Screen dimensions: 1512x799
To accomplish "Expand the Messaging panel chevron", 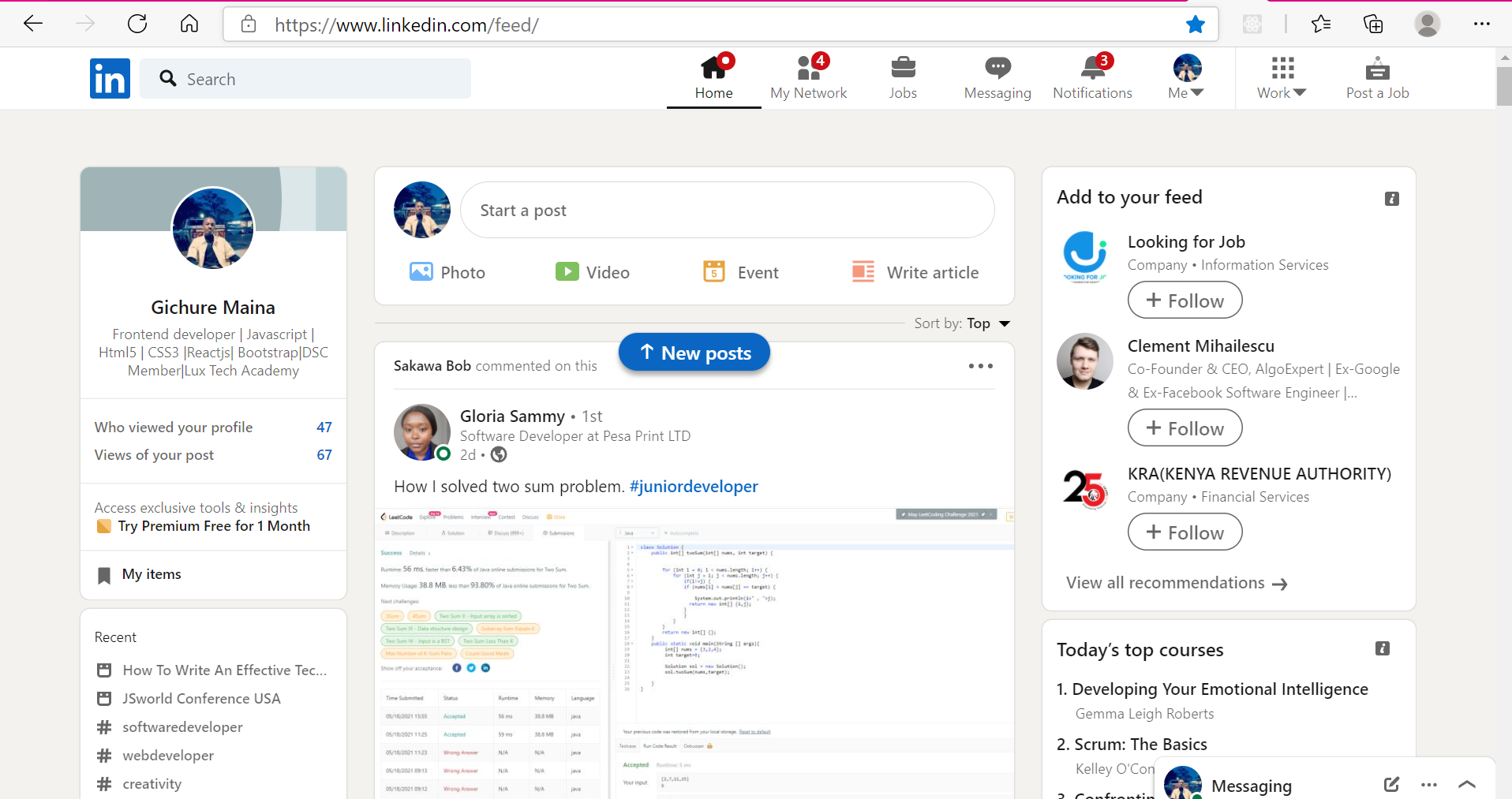I will tap(1467, 784).
